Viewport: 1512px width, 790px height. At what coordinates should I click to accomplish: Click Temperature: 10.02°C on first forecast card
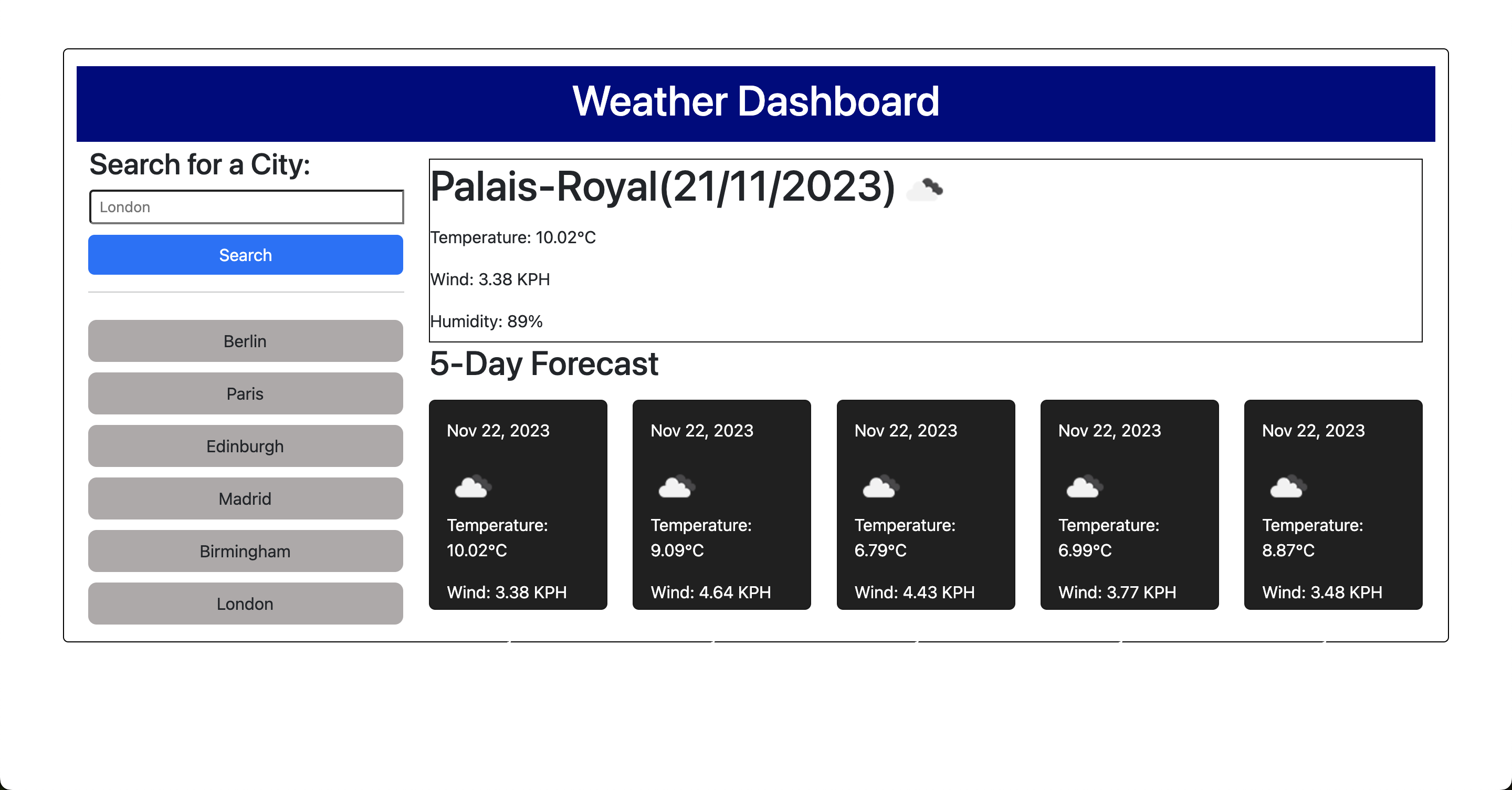[x=497, y=537]
